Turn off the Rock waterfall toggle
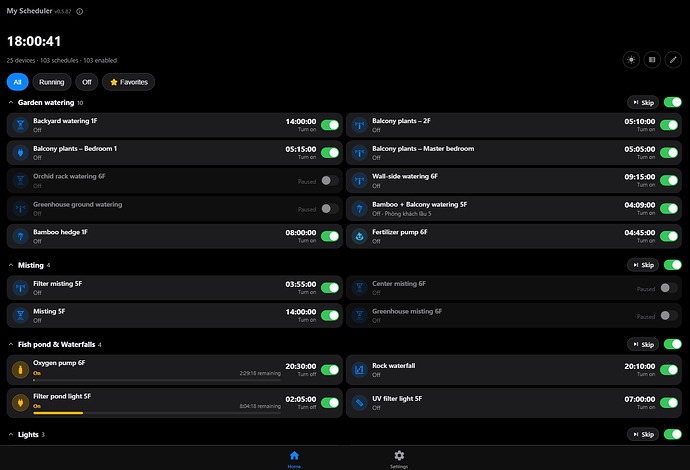Screen dimensions: 690x470 669,370
